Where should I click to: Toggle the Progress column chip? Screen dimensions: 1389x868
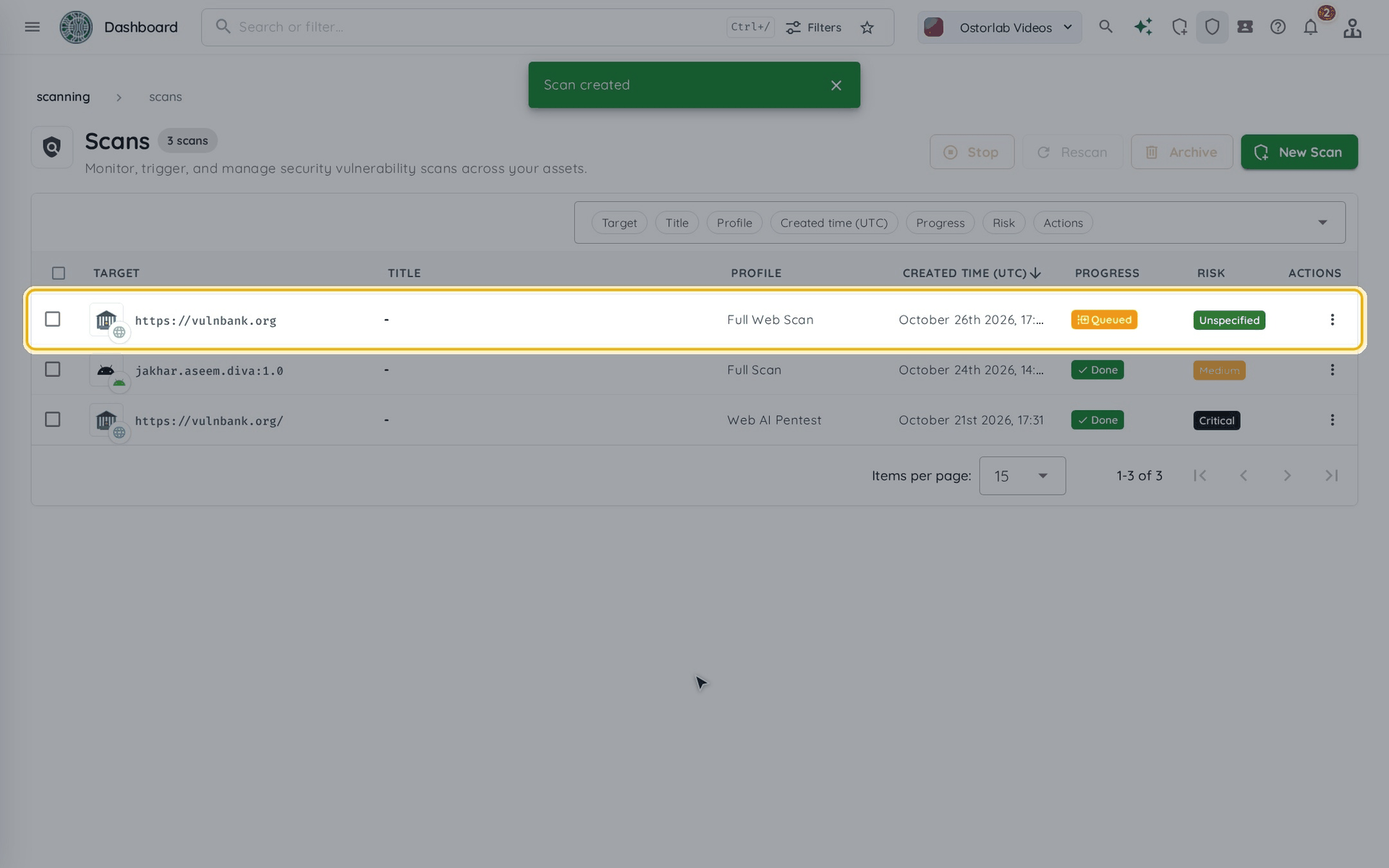pyautogui.click(x=940, y=223)
